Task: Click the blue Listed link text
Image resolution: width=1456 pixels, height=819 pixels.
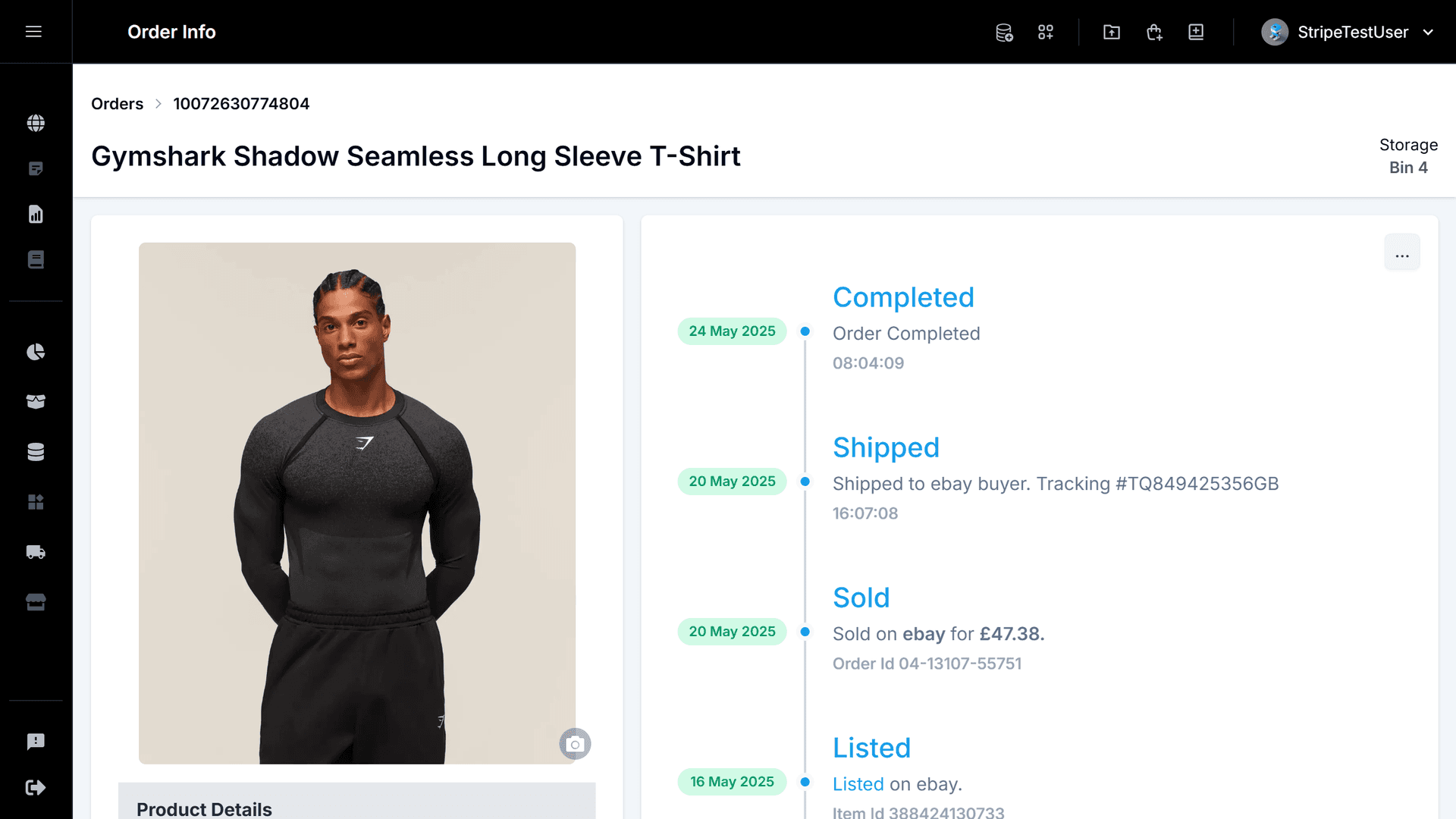Action: click(x=858, y=784)
